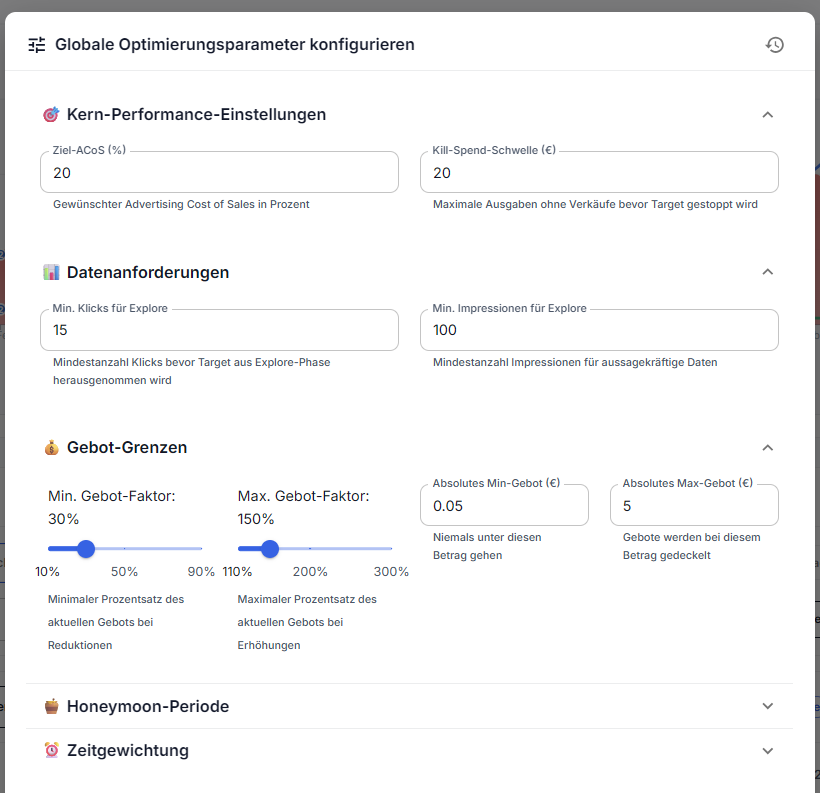820x793 pixels.
Task: Select the money bag icon beside Gebot-Grenzen
Action: [50, 447]
